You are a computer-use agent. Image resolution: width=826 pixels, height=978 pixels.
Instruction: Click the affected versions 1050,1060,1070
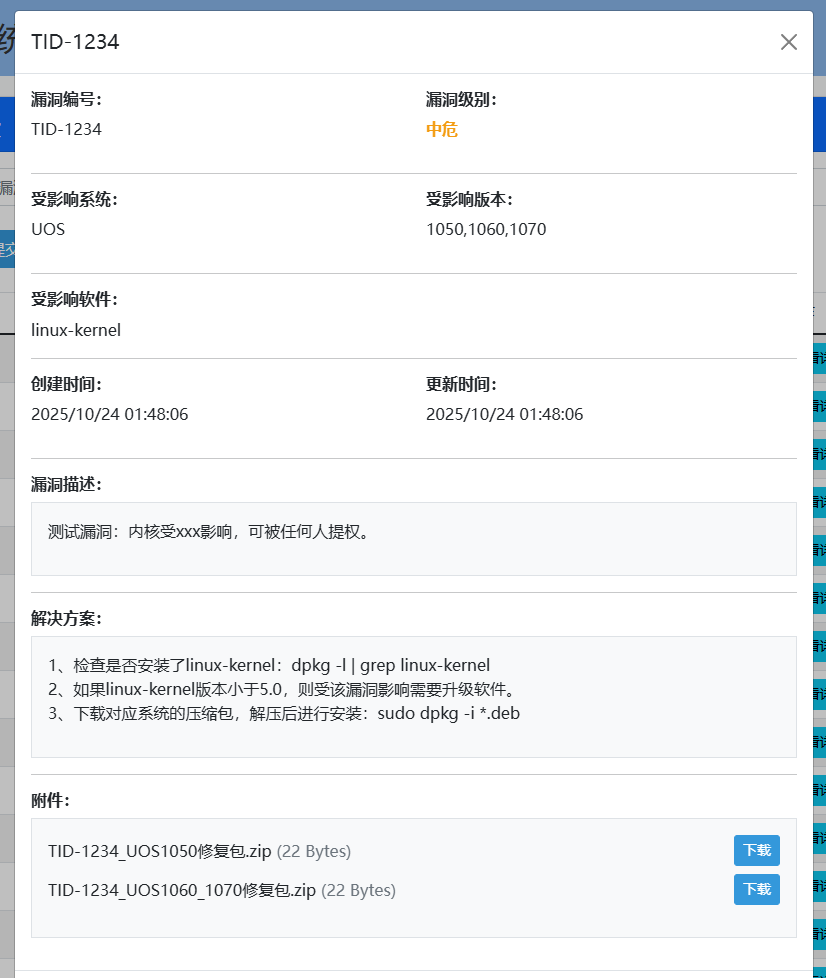[x=486, y=229]
